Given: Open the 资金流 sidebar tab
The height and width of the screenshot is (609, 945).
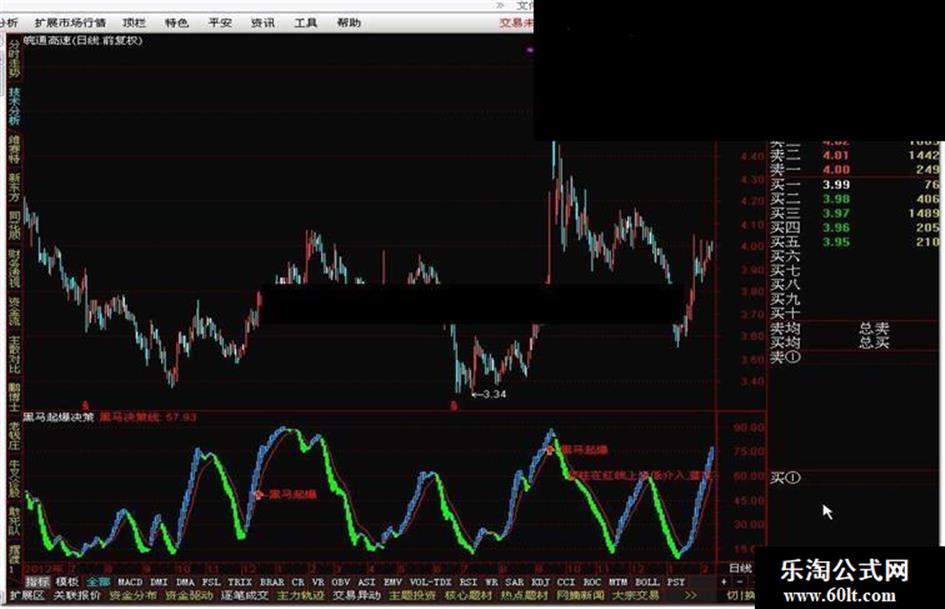Looking at the screenshot, I should coord(14,312).
